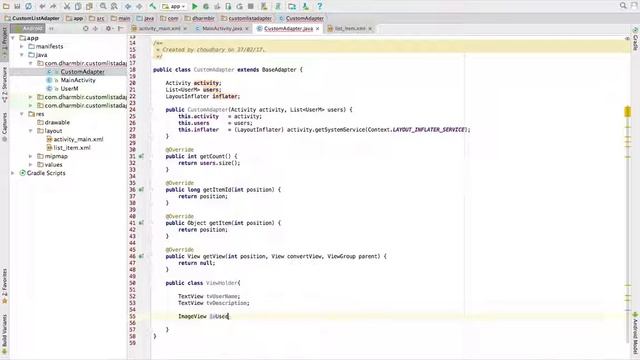640x360 pixels.
Task: Click the Cut scissors icon
Action: [67, 6]
